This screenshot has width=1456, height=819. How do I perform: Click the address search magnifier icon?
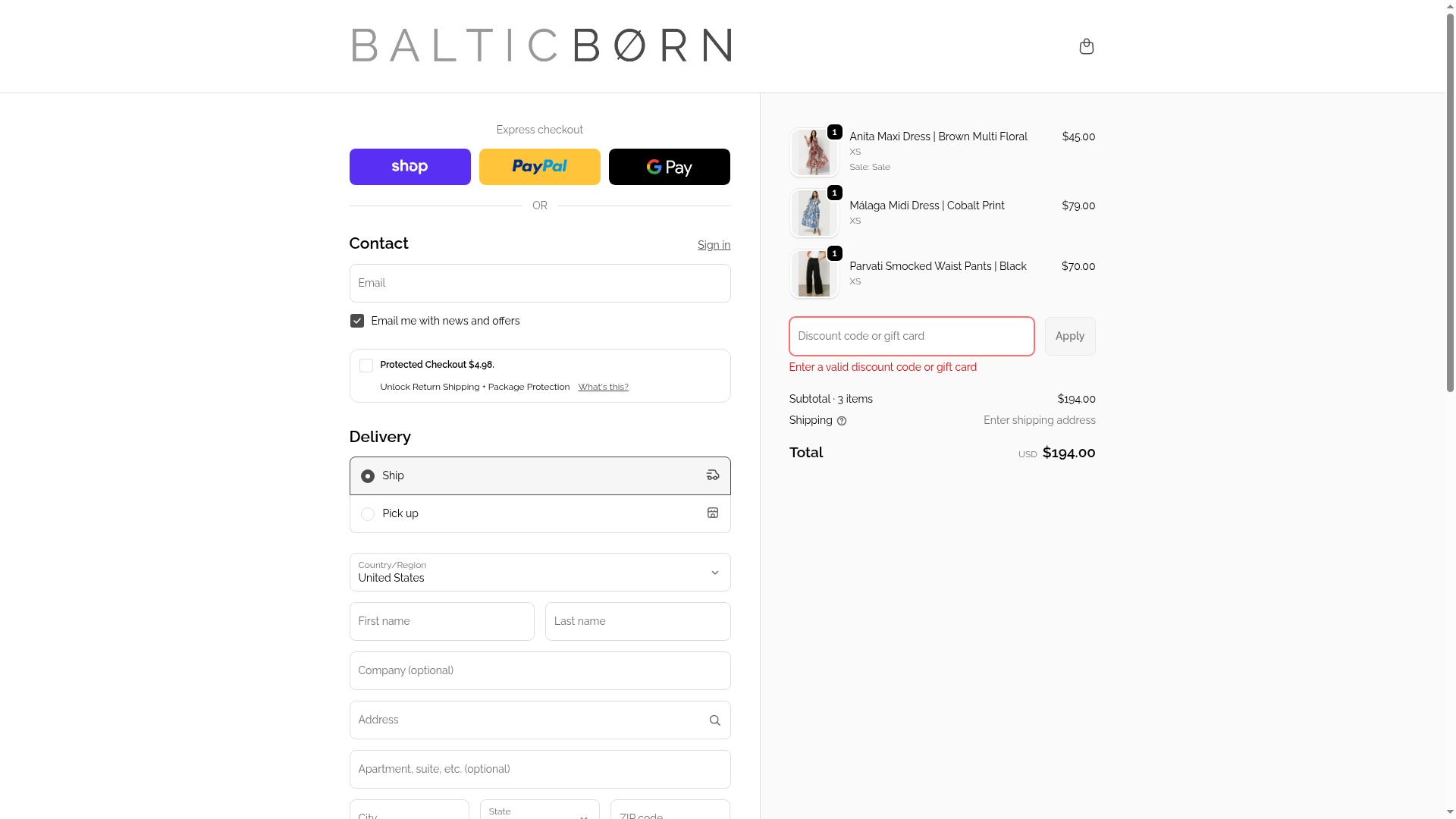tap(714, 720)
